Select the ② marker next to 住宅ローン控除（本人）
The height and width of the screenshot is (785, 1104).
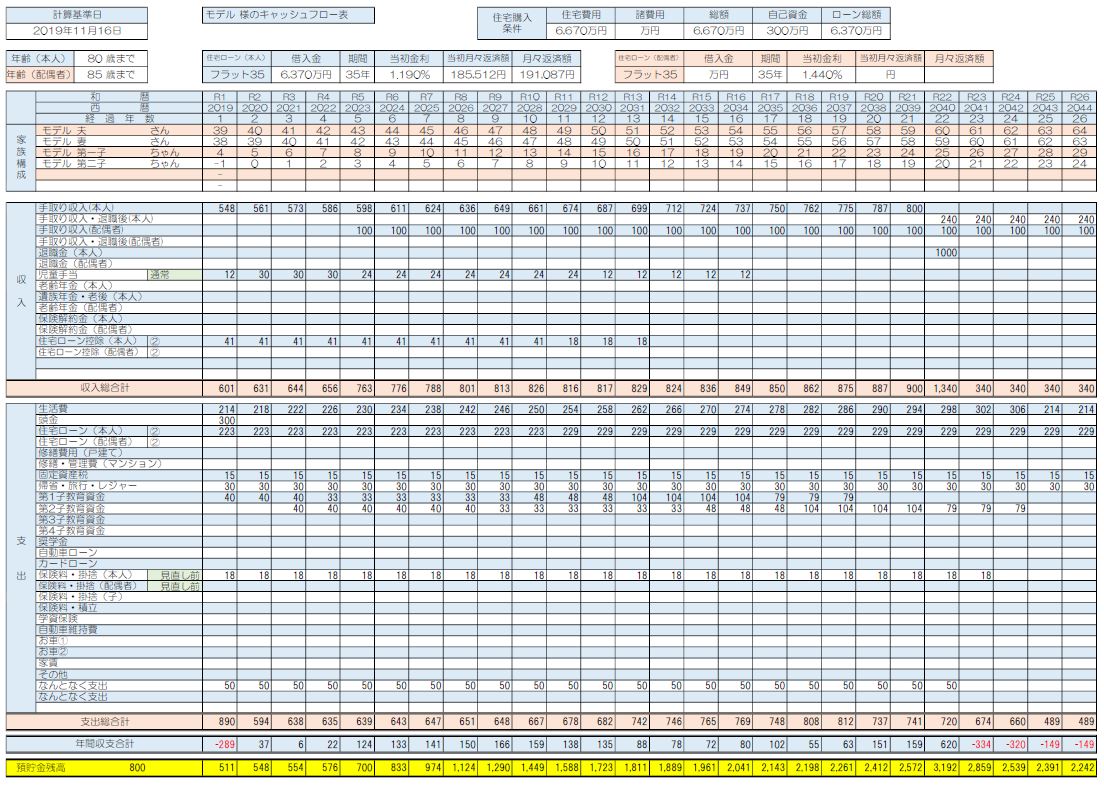click(155, 341)
